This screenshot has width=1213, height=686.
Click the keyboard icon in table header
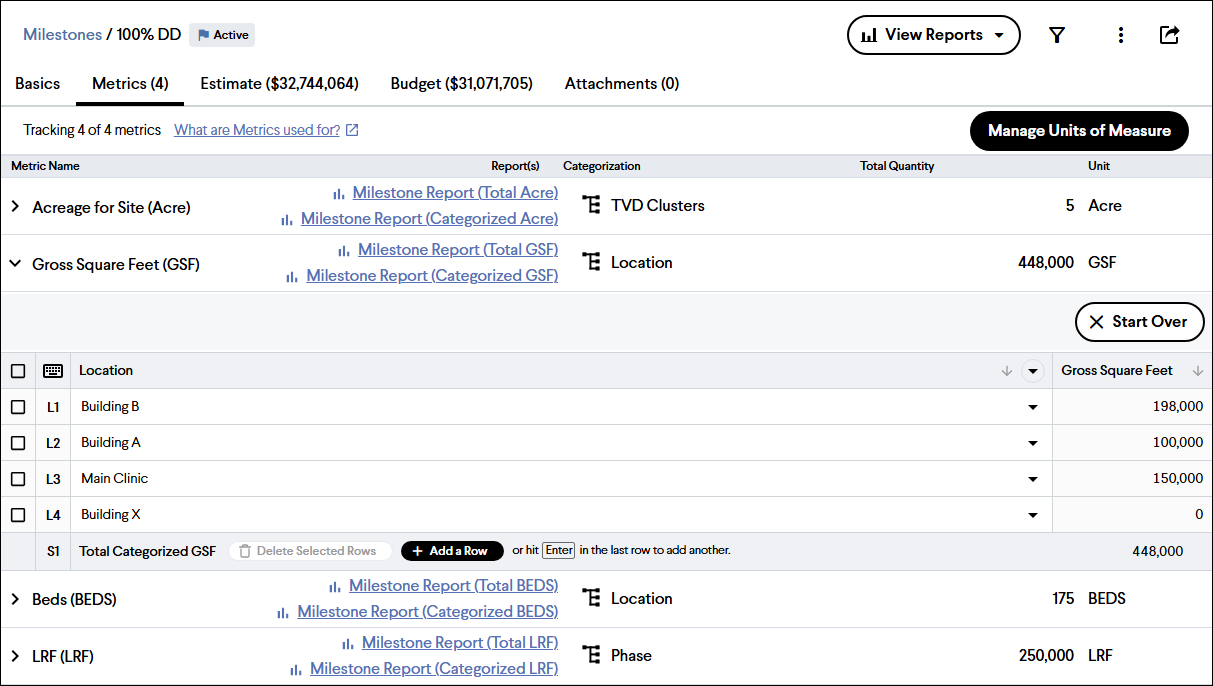[x=53, y=371]
